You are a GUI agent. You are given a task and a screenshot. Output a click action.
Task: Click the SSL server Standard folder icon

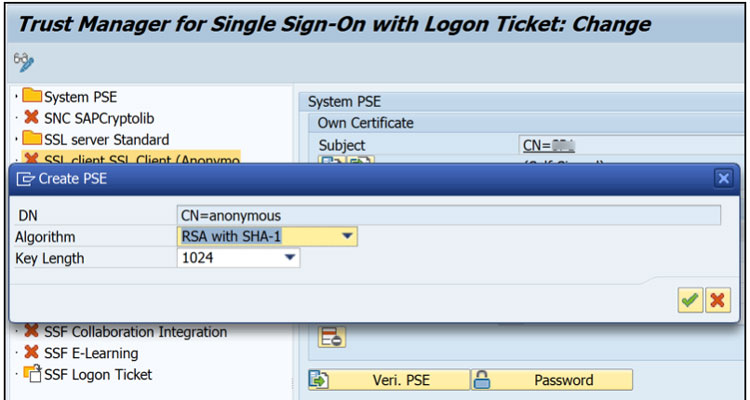[32, 139]
